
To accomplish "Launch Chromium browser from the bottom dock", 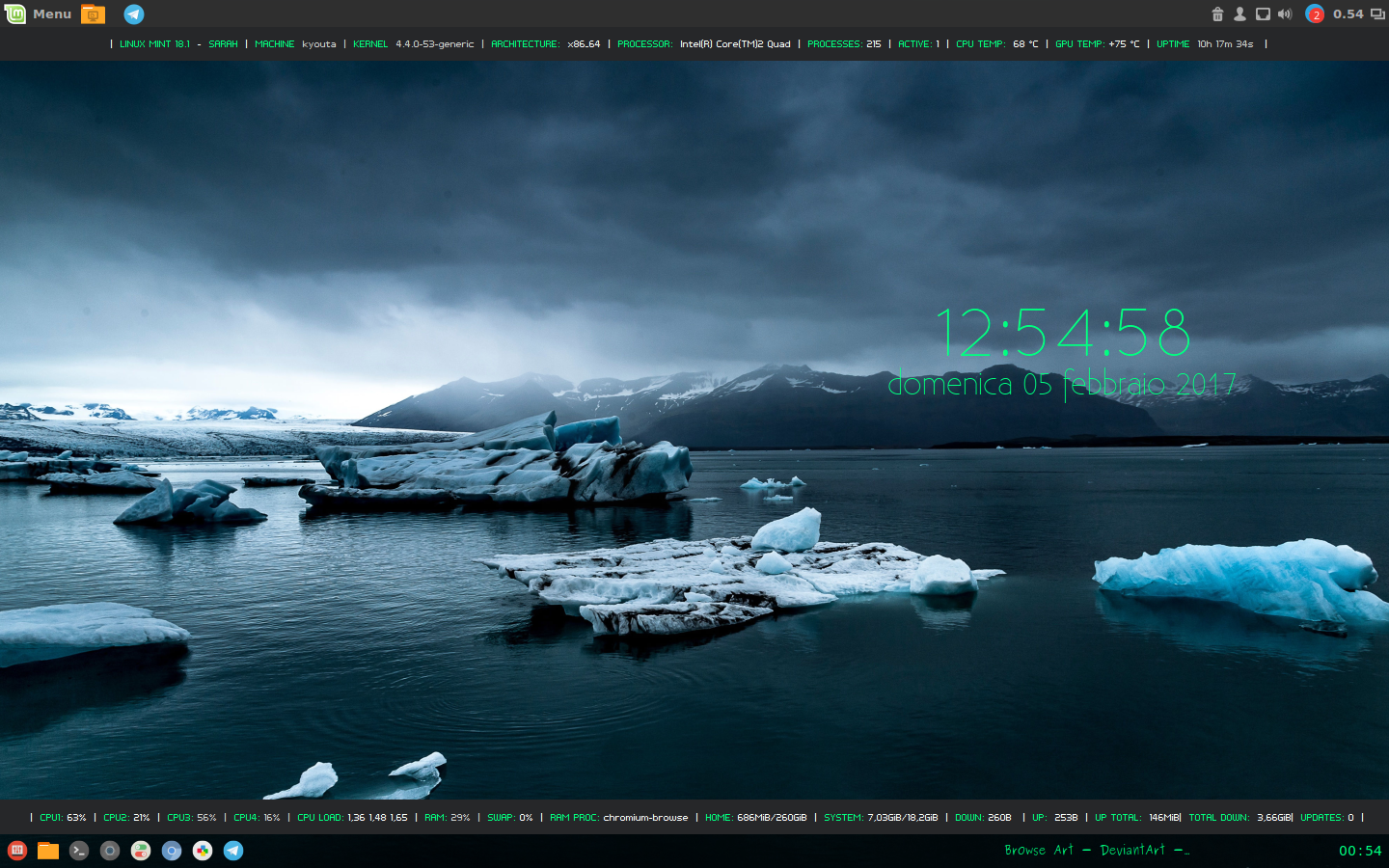I will (172, 851).
